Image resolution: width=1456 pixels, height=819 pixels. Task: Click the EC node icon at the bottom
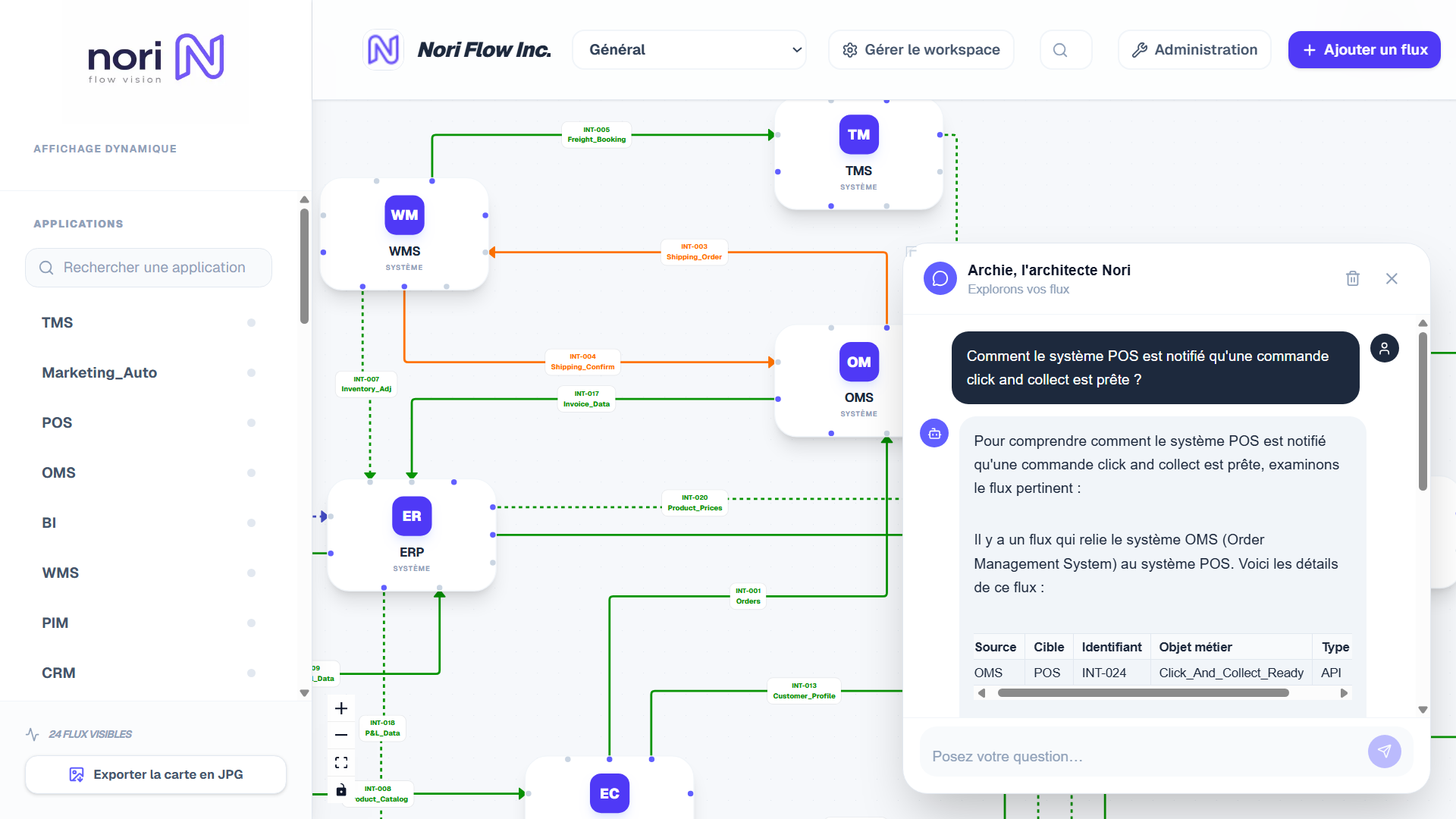coord(610,793)
